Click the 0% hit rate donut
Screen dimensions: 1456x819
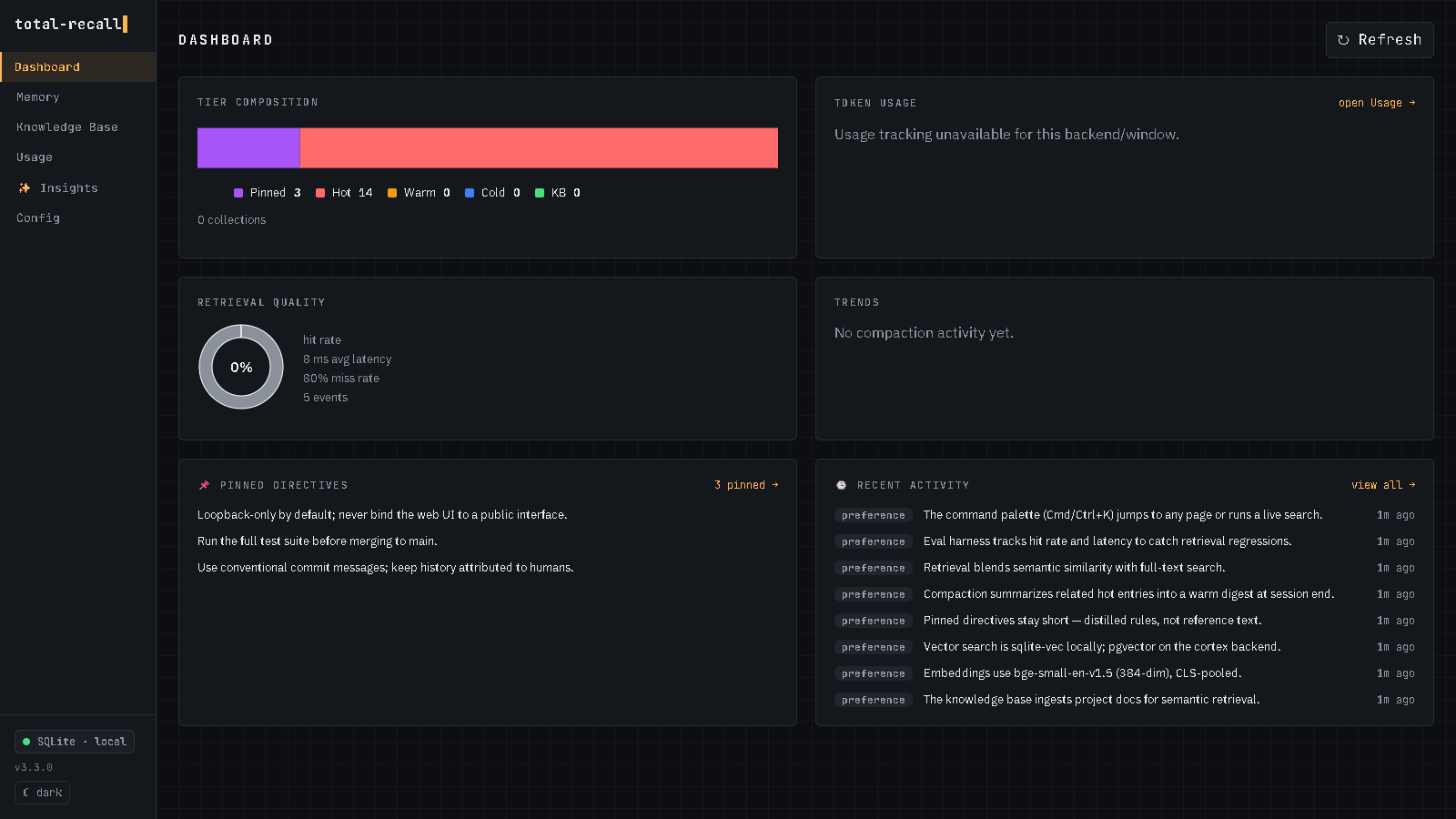coord(241,367)
